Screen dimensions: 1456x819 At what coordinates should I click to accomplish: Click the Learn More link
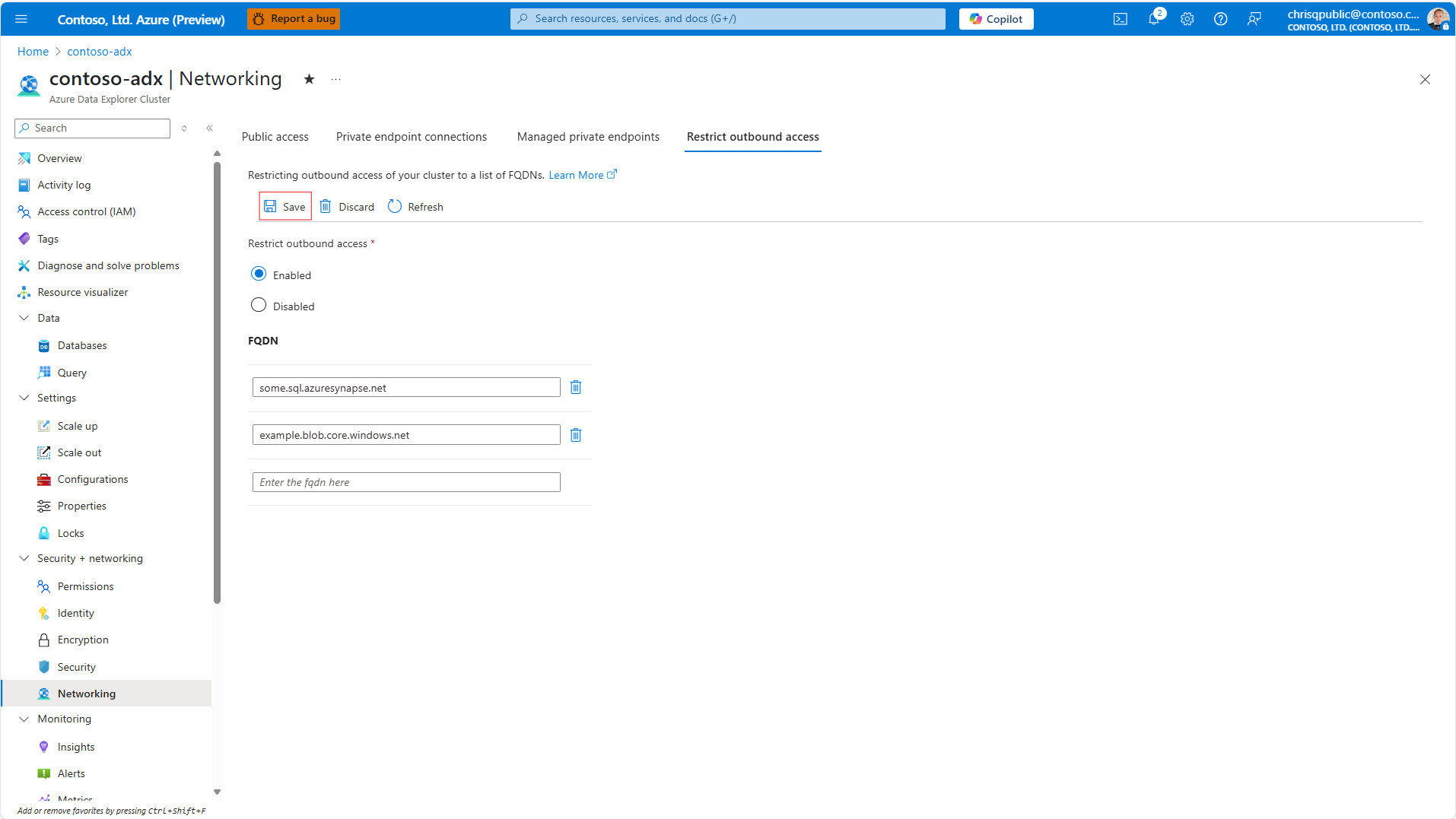[577, 174]
